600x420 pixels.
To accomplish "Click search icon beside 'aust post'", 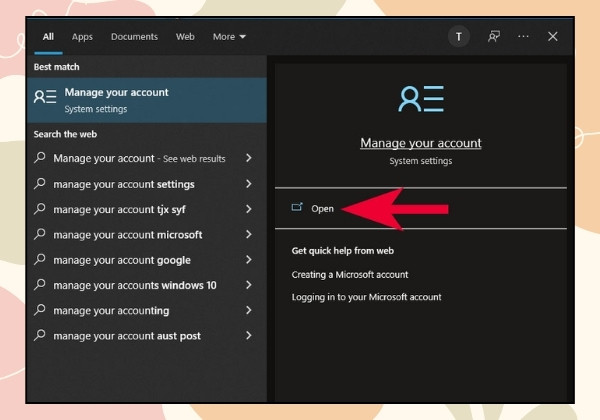I will pos(40,335).
